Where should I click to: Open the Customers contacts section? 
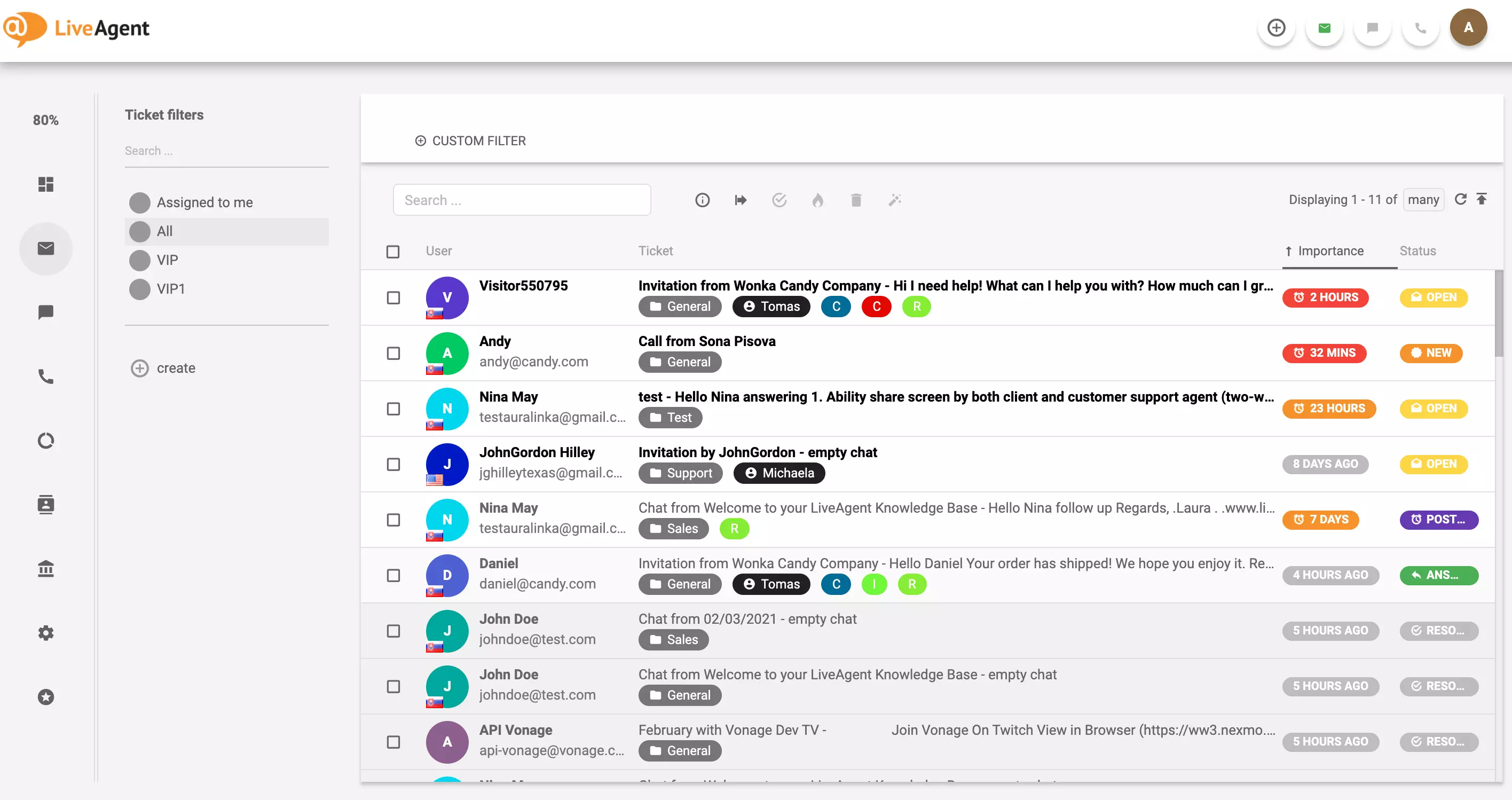click(x=45, y=504)
